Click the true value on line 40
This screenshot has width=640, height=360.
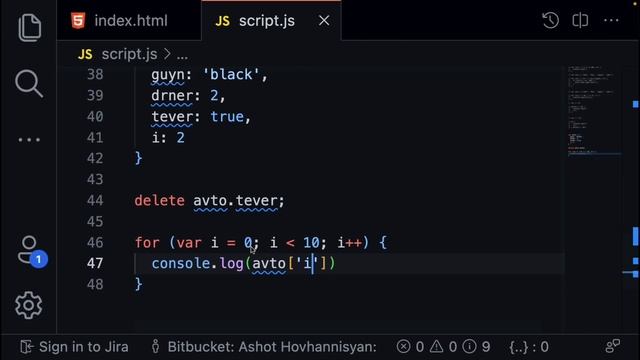click(227, 117)
